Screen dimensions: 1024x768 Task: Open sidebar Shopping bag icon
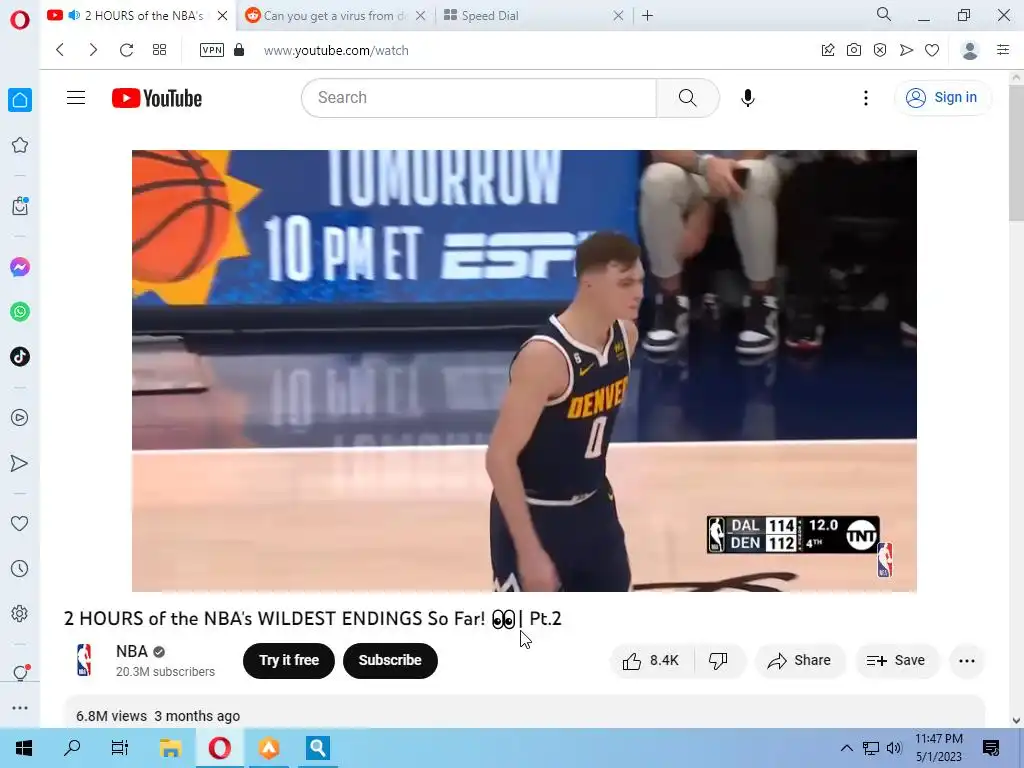[x=20, y=206]
